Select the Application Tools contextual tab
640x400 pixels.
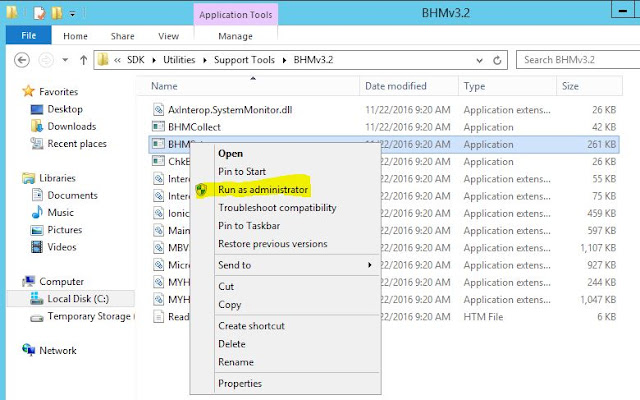[x=236, y=15]
